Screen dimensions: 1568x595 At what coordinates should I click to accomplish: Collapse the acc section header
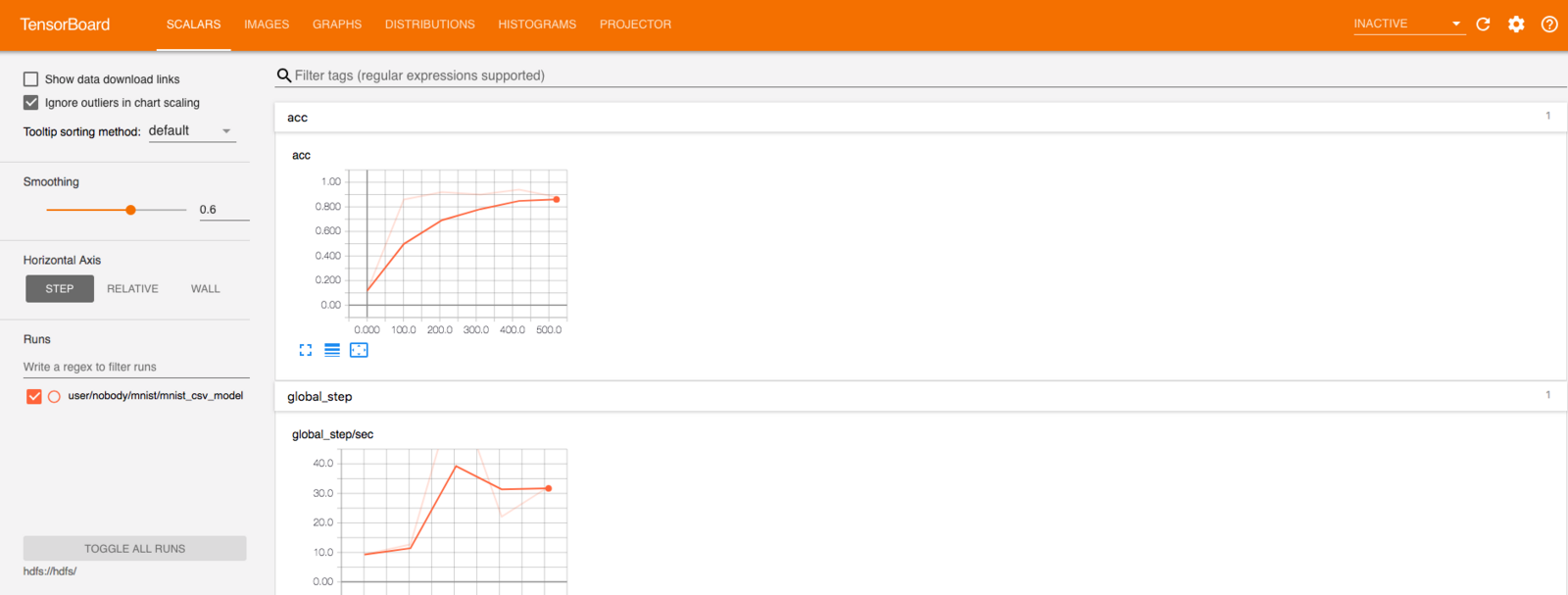920,118
